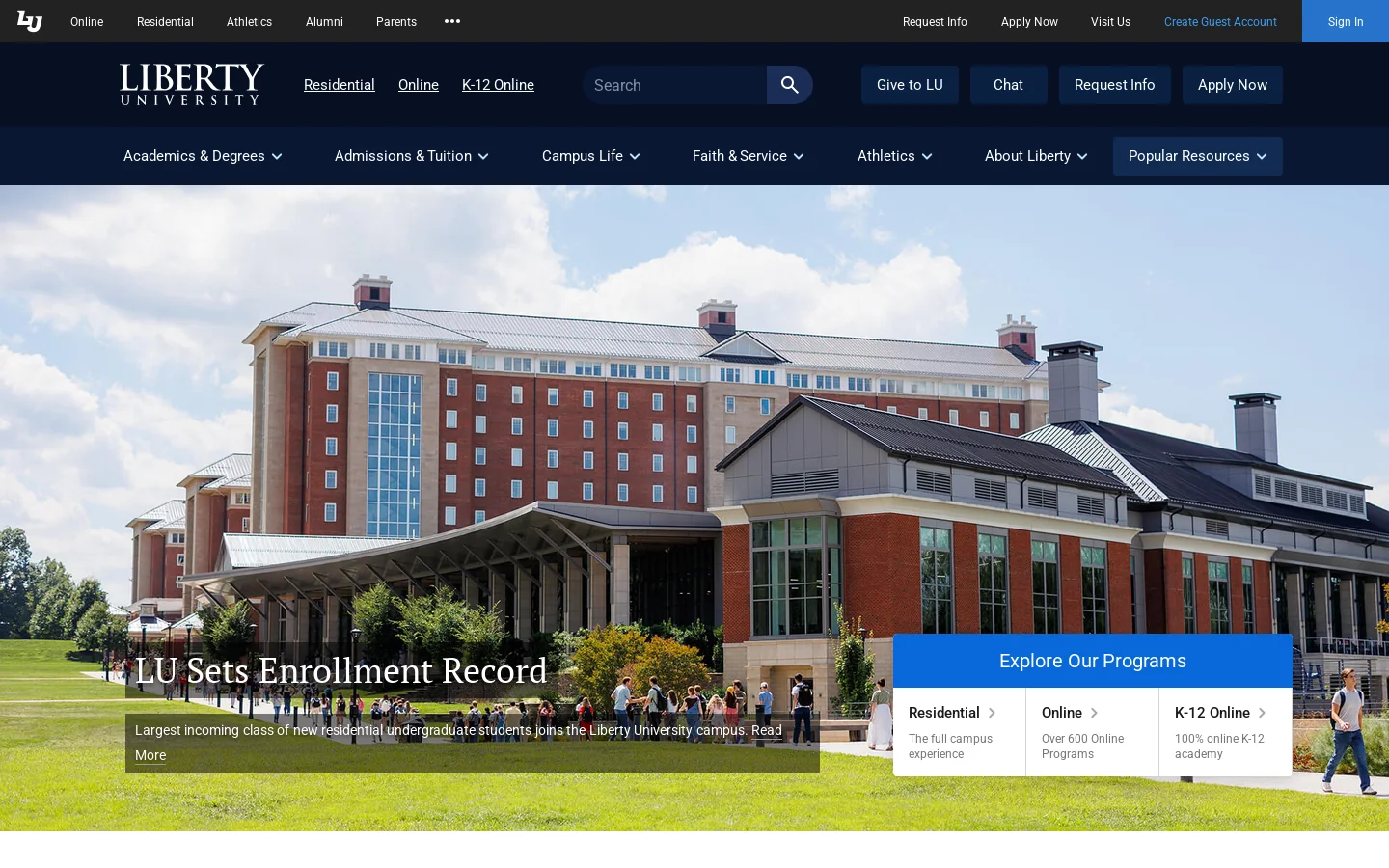The width and height of the screenshot is (1389, 868).
Task: Expand About Liberty menu
Action: point(1036,156)
